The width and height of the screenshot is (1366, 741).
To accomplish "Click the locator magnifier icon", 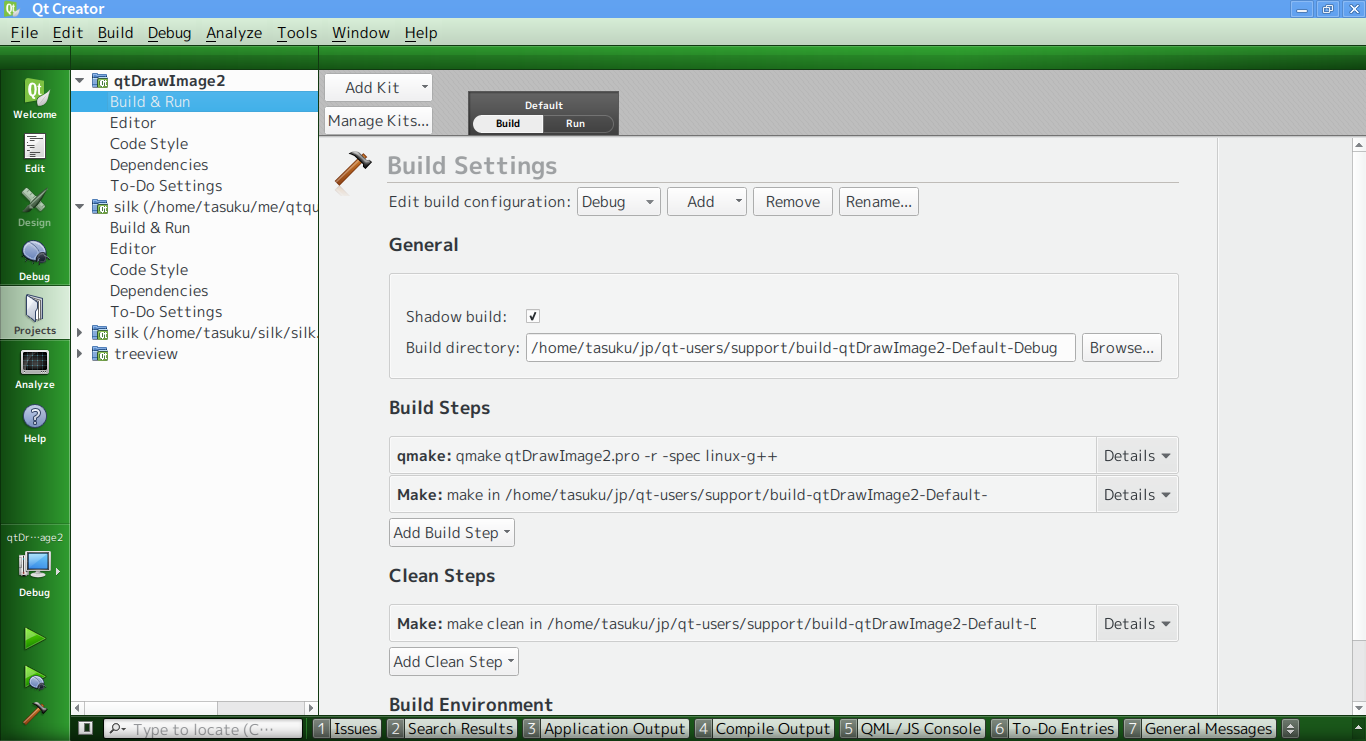I will pyautogui.click(x=117, y=729).
